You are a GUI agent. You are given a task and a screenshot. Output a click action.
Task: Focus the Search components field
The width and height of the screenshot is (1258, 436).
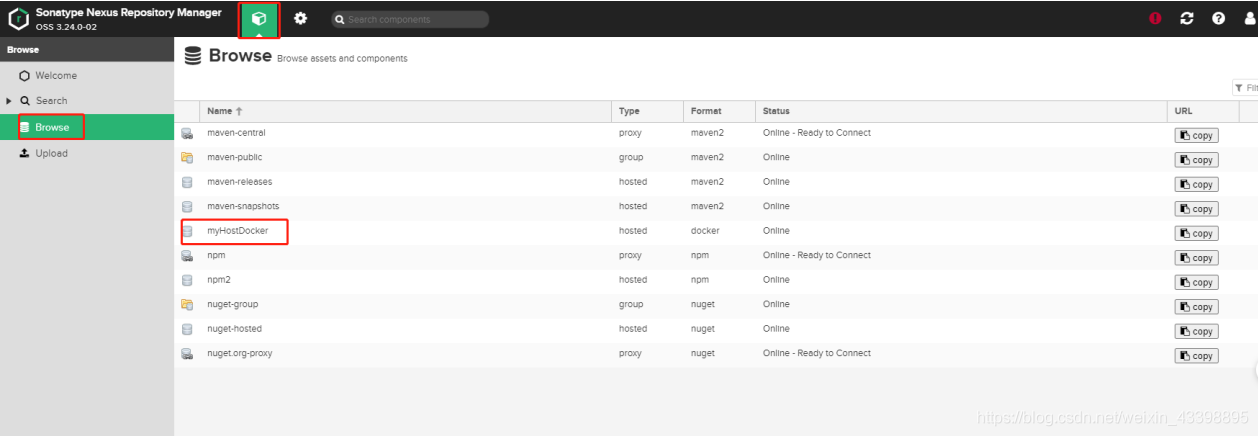point(410,19)
